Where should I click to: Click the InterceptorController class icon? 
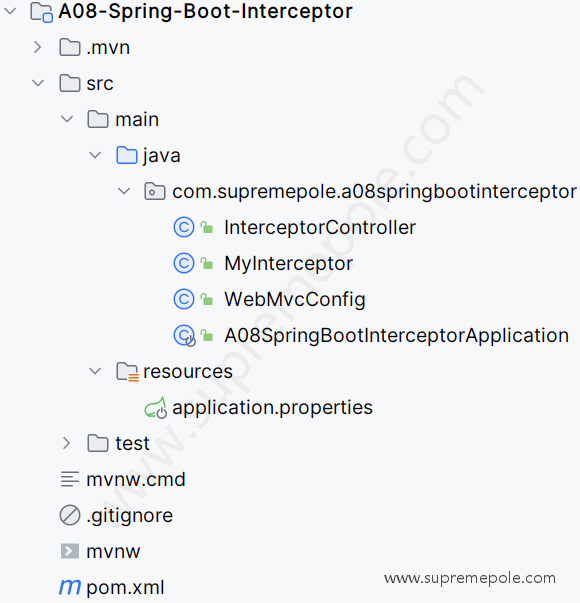pyautogui.click(x=184, y=227)
